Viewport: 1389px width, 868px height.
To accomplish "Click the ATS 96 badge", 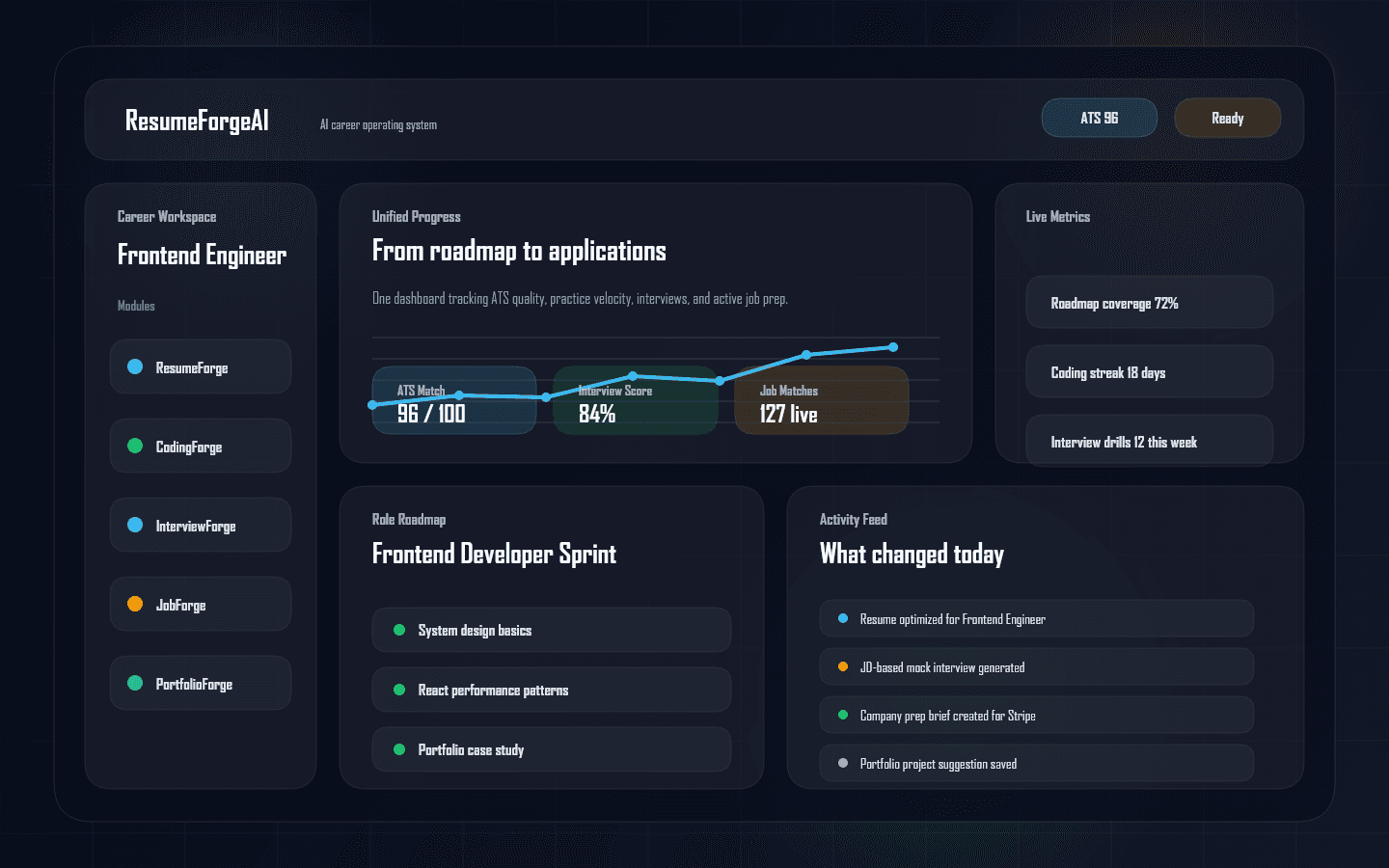I will pyautogui.click(x=1099, y=118).
